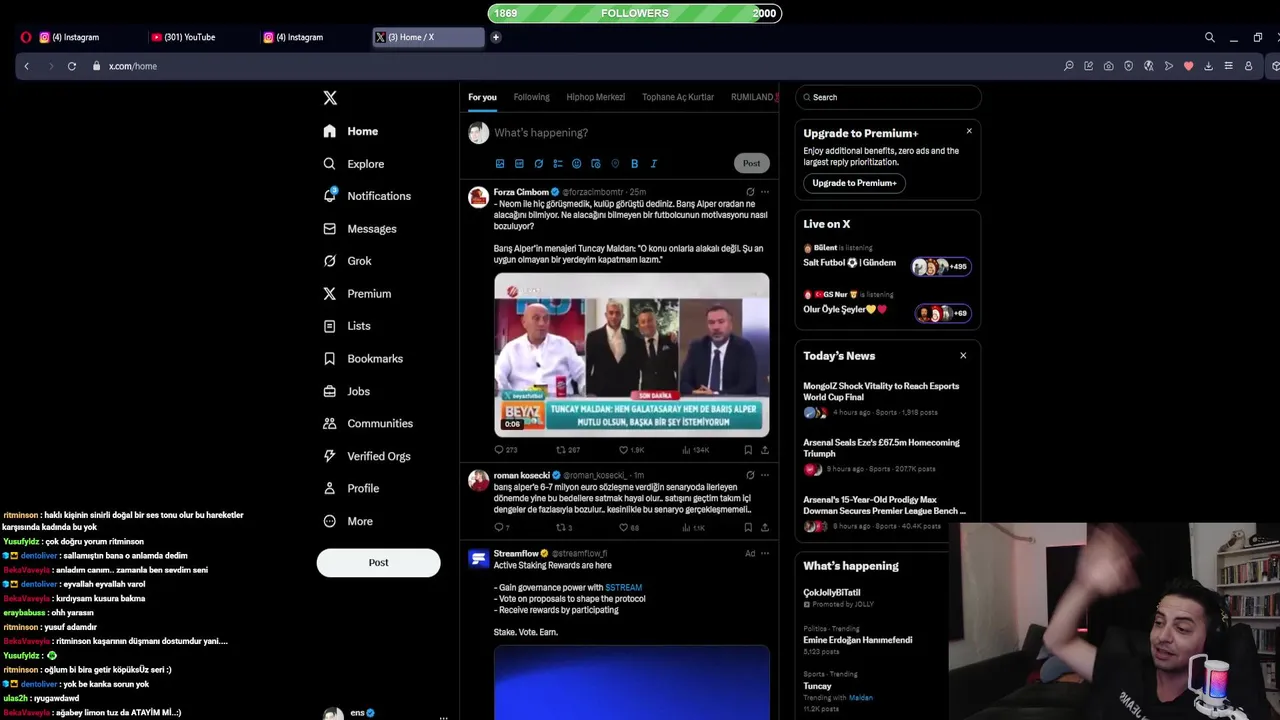Switch to the Following timeline tab

click(531, 97)
